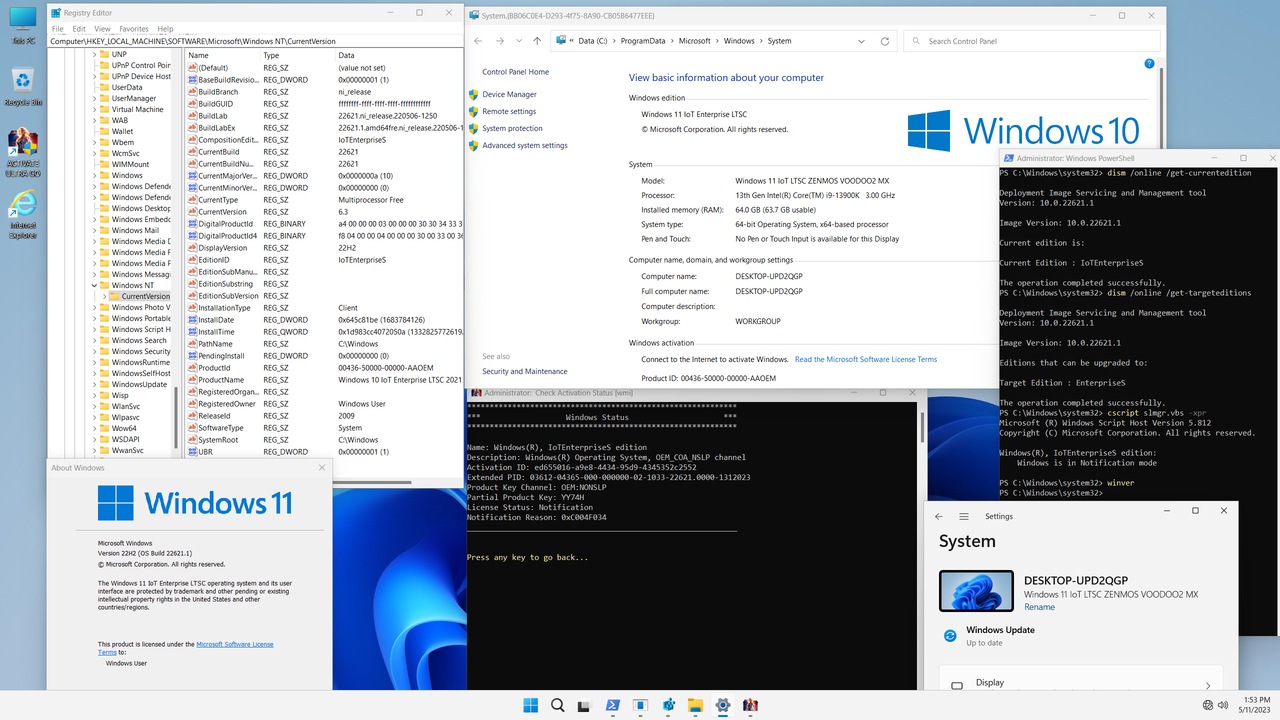This screenshot has height=720, width=1280.
Task: Open System protection link
Action: (x=512, y=128)
